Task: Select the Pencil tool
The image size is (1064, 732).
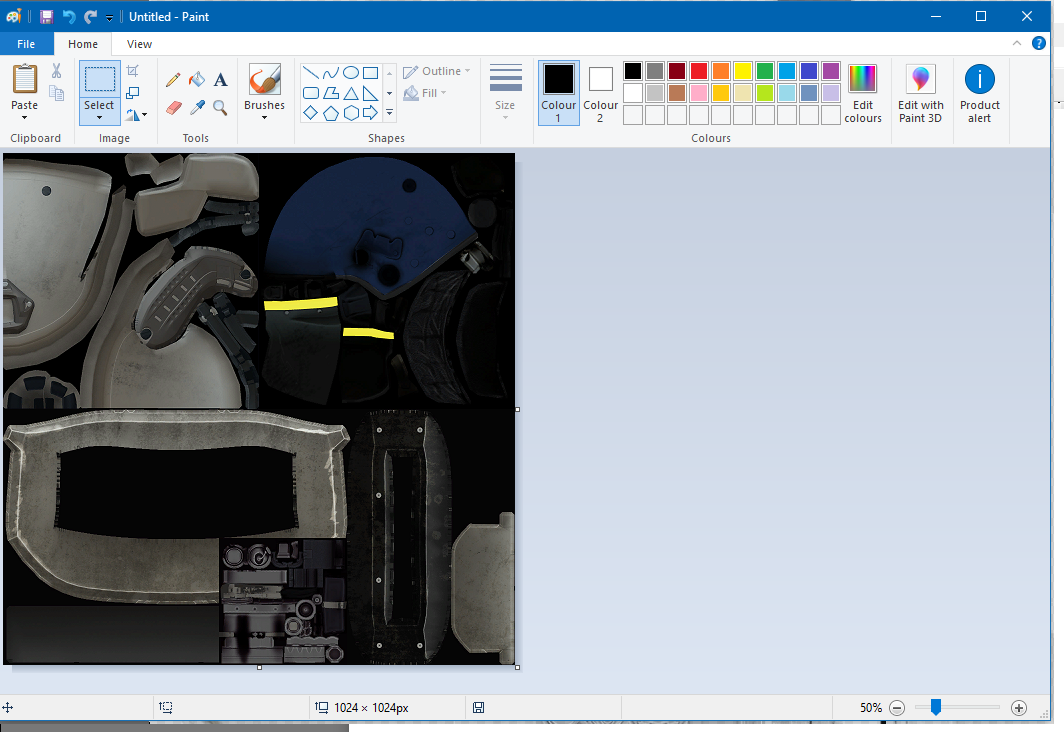Action: tap(173, 80)
